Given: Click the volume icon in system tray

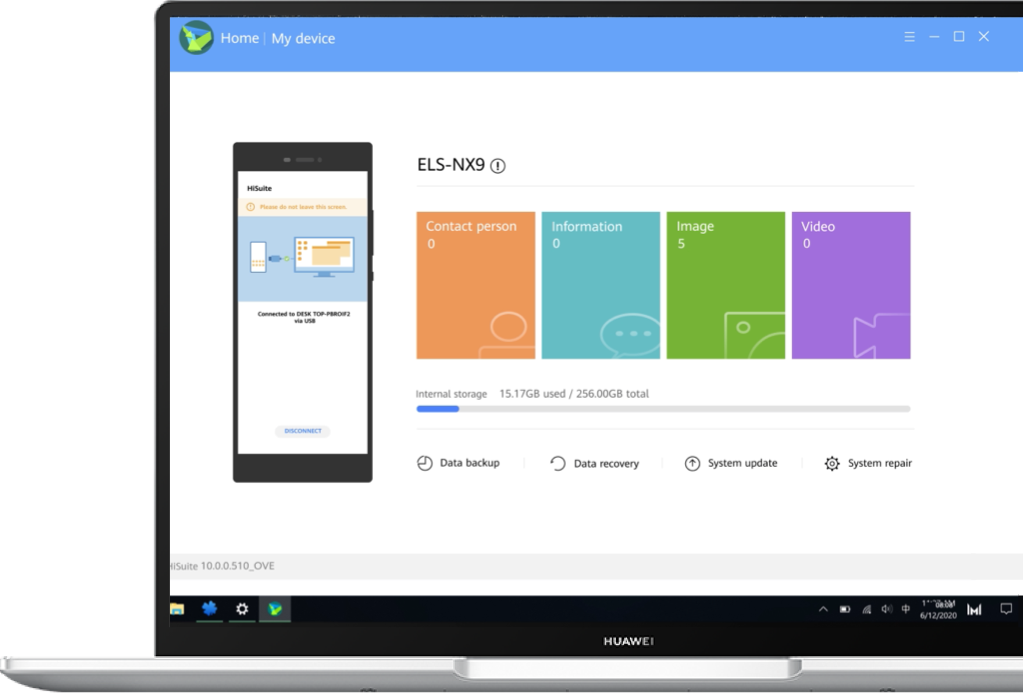Looking at the screenshot, I should point(885,609).
